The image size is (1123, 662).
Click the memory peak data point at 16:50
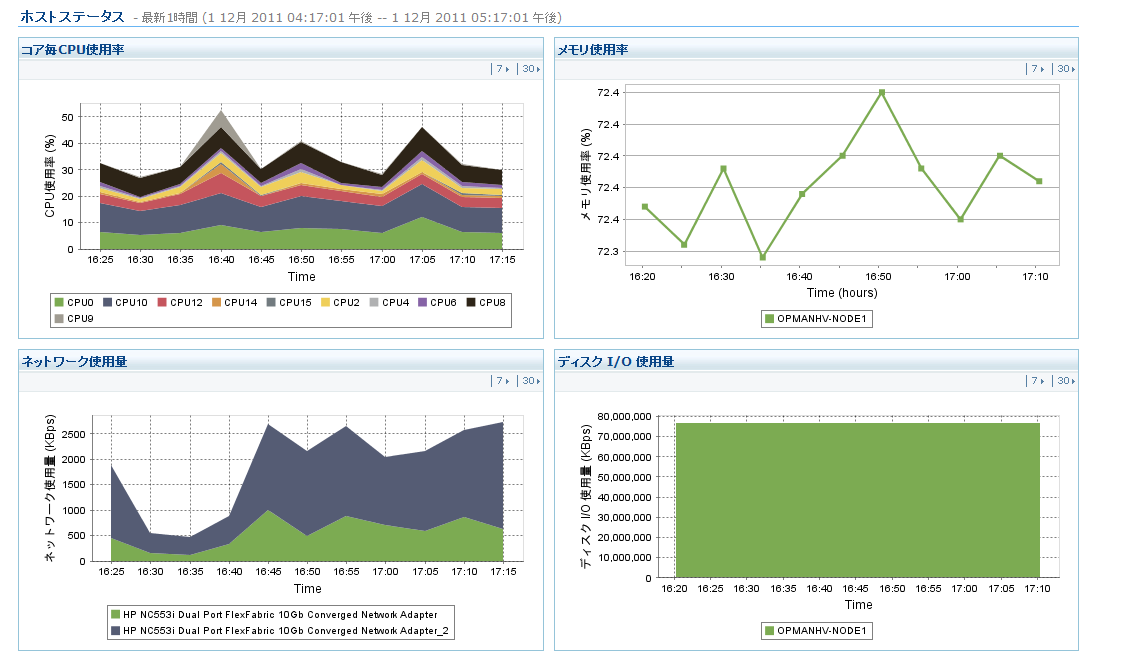tap(882, 92)
